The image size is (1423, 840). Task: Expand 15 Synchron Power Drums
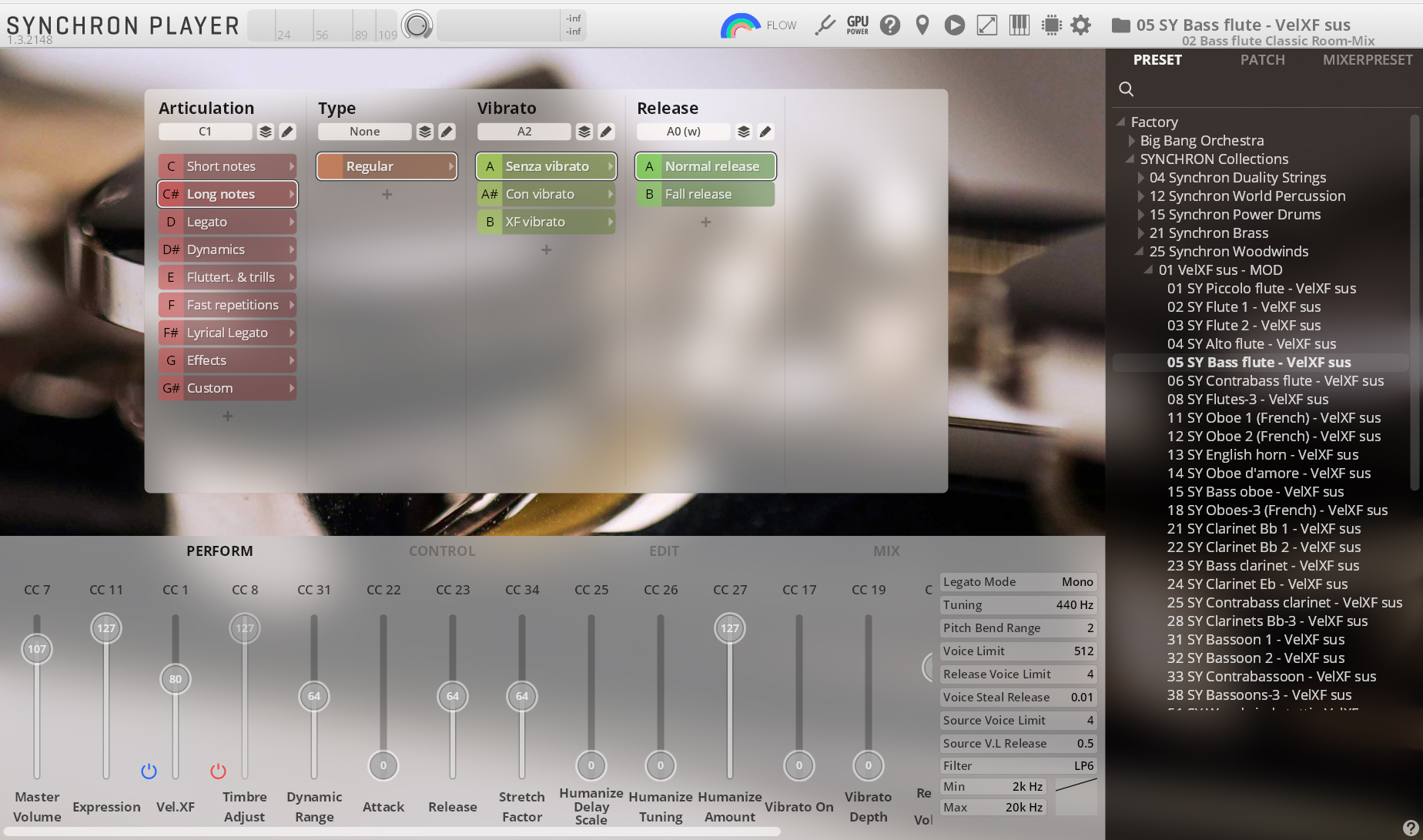point(1140,214)
